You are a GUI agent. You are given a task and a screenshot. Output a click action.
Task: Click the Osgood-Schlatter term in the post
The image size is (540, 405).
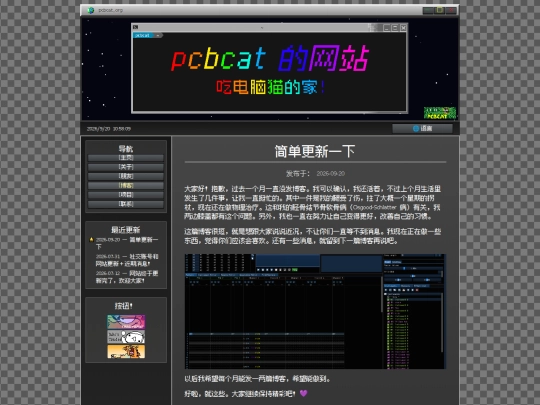click(x=375, y=207)
